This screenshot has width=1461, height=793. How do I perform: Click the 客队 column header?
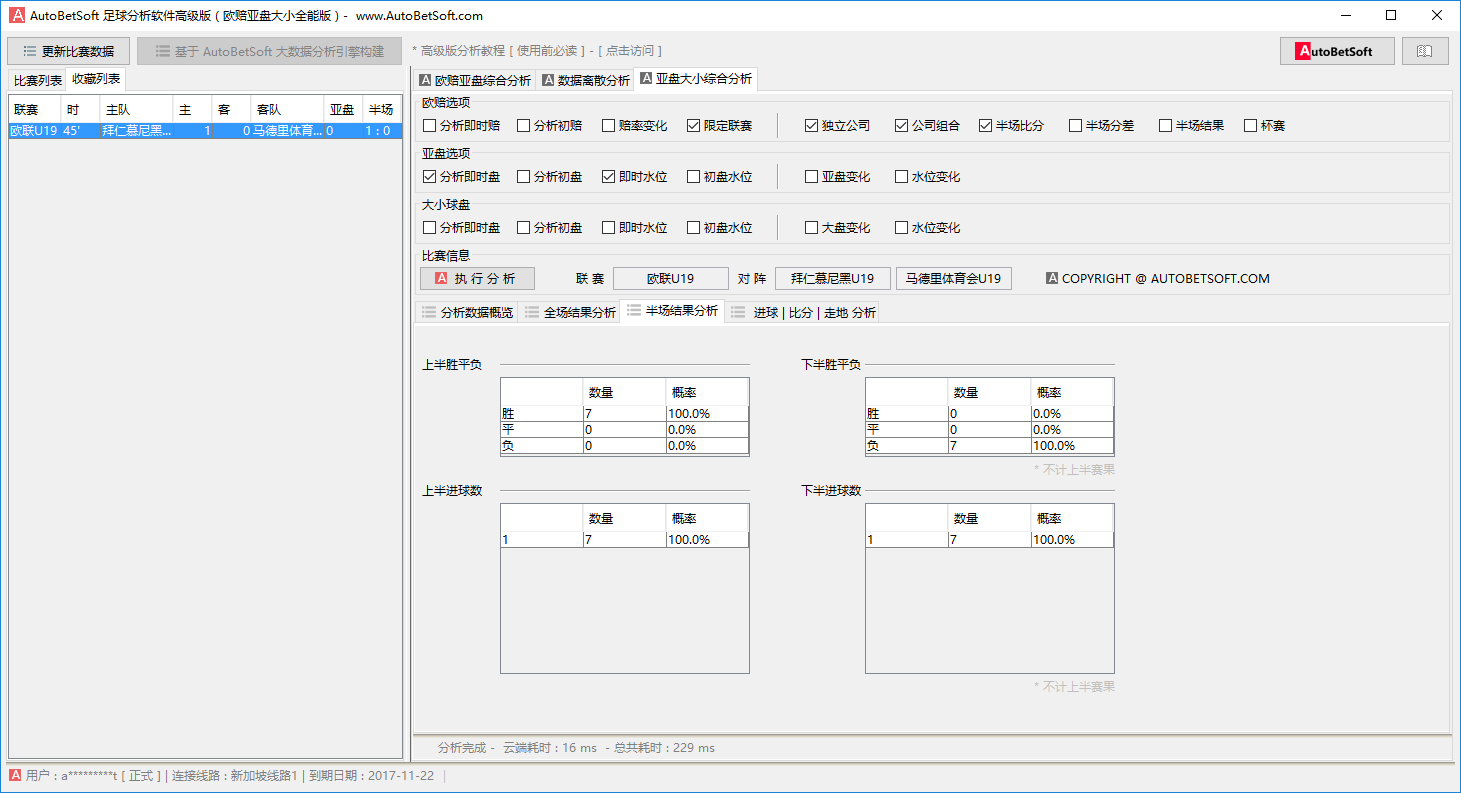point(287,110)
